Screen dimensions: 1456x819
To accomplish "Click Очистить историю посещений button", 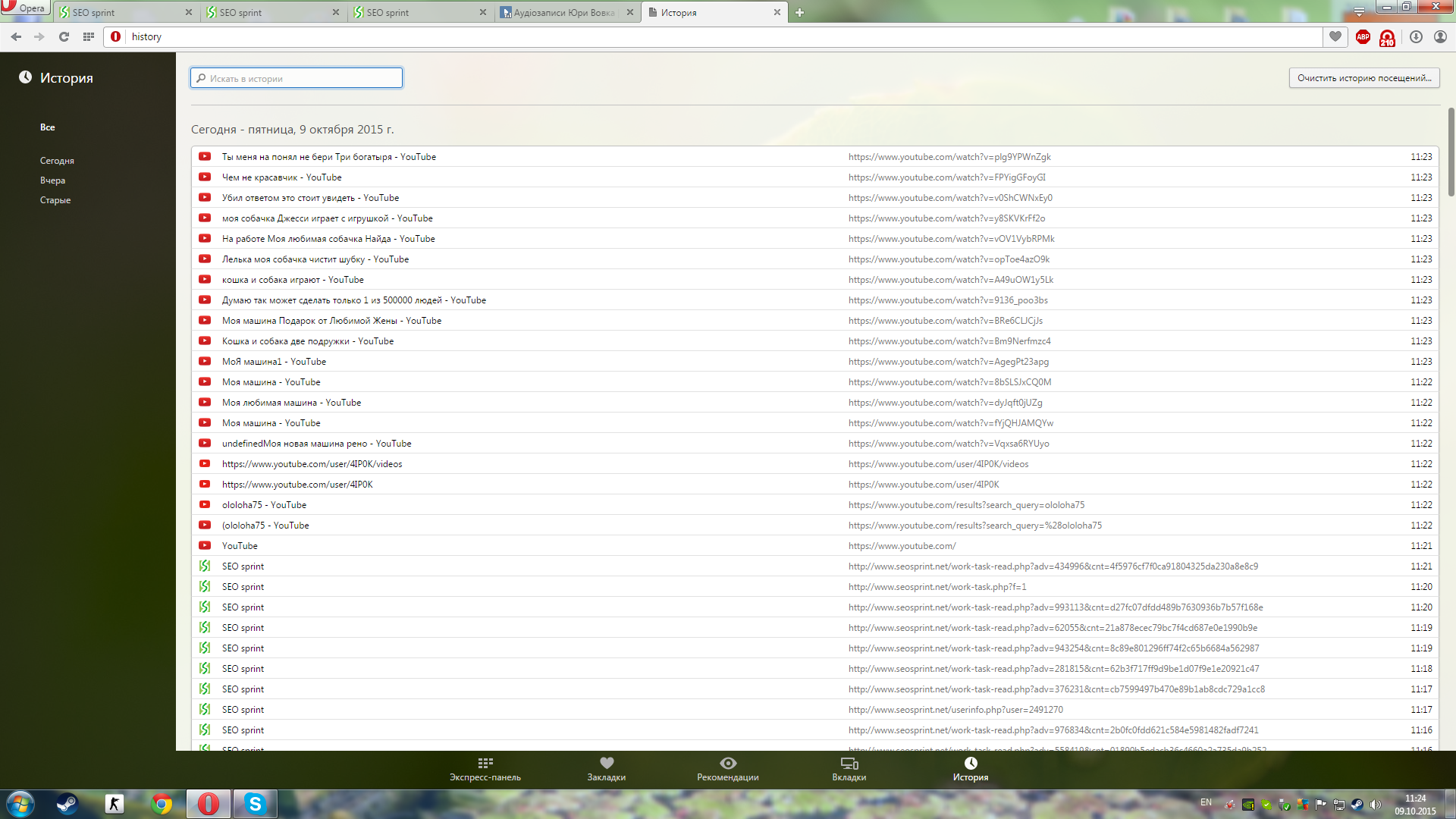I will (x=1363, y=78).
